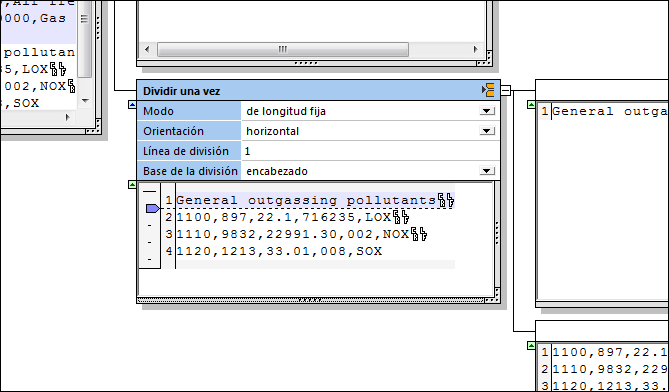Select line 1 General outgassing pollutants
The image size is (669, 392).
(315, 200)
